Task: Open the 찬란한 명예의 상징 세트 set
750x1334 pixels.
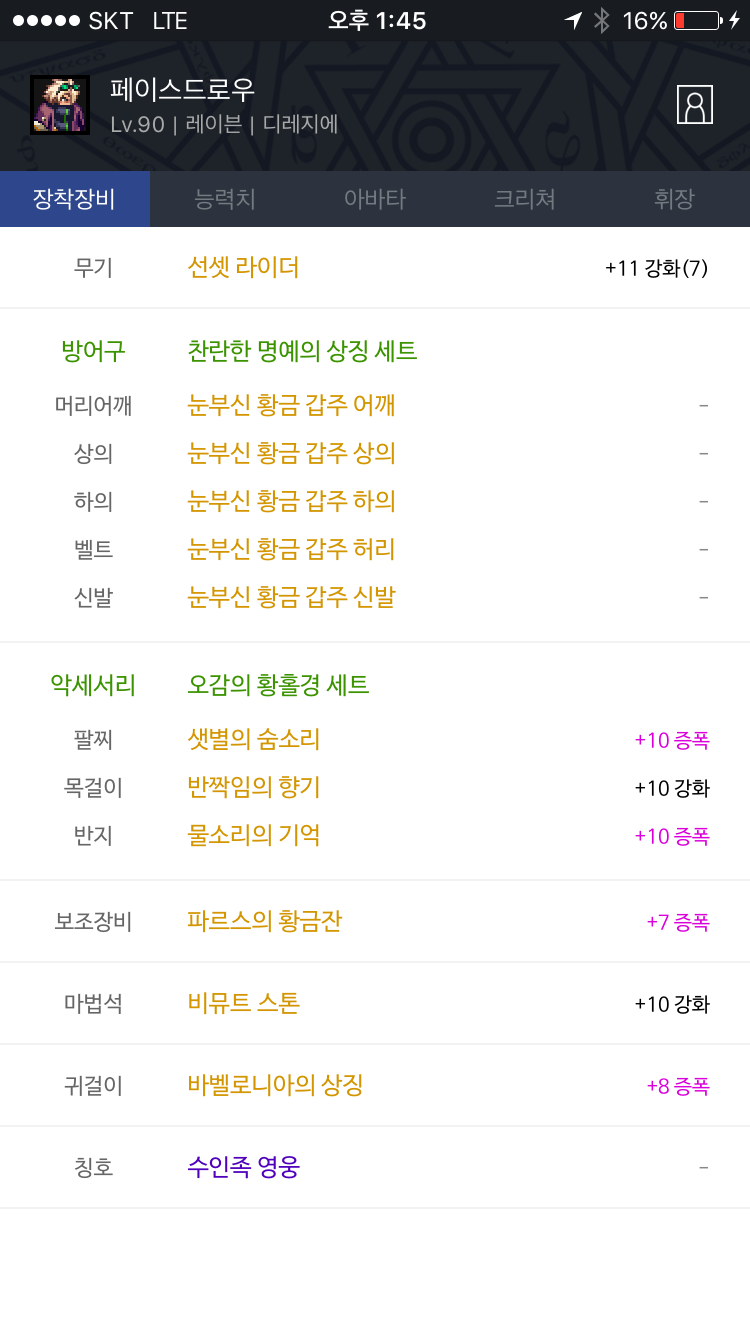Action: (x=302, y=351)
